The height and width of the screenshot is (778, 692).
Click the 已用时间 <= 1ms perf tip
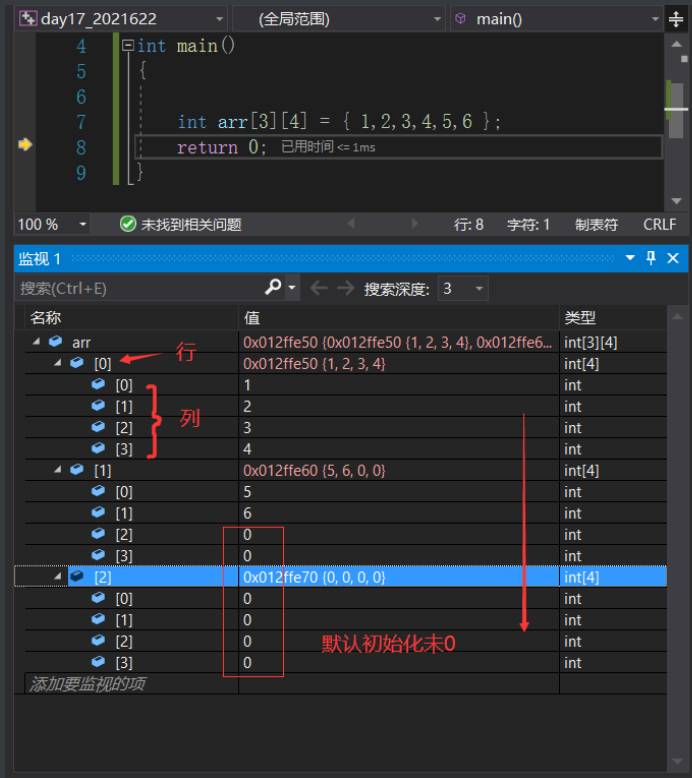click(x=328, y=147)
